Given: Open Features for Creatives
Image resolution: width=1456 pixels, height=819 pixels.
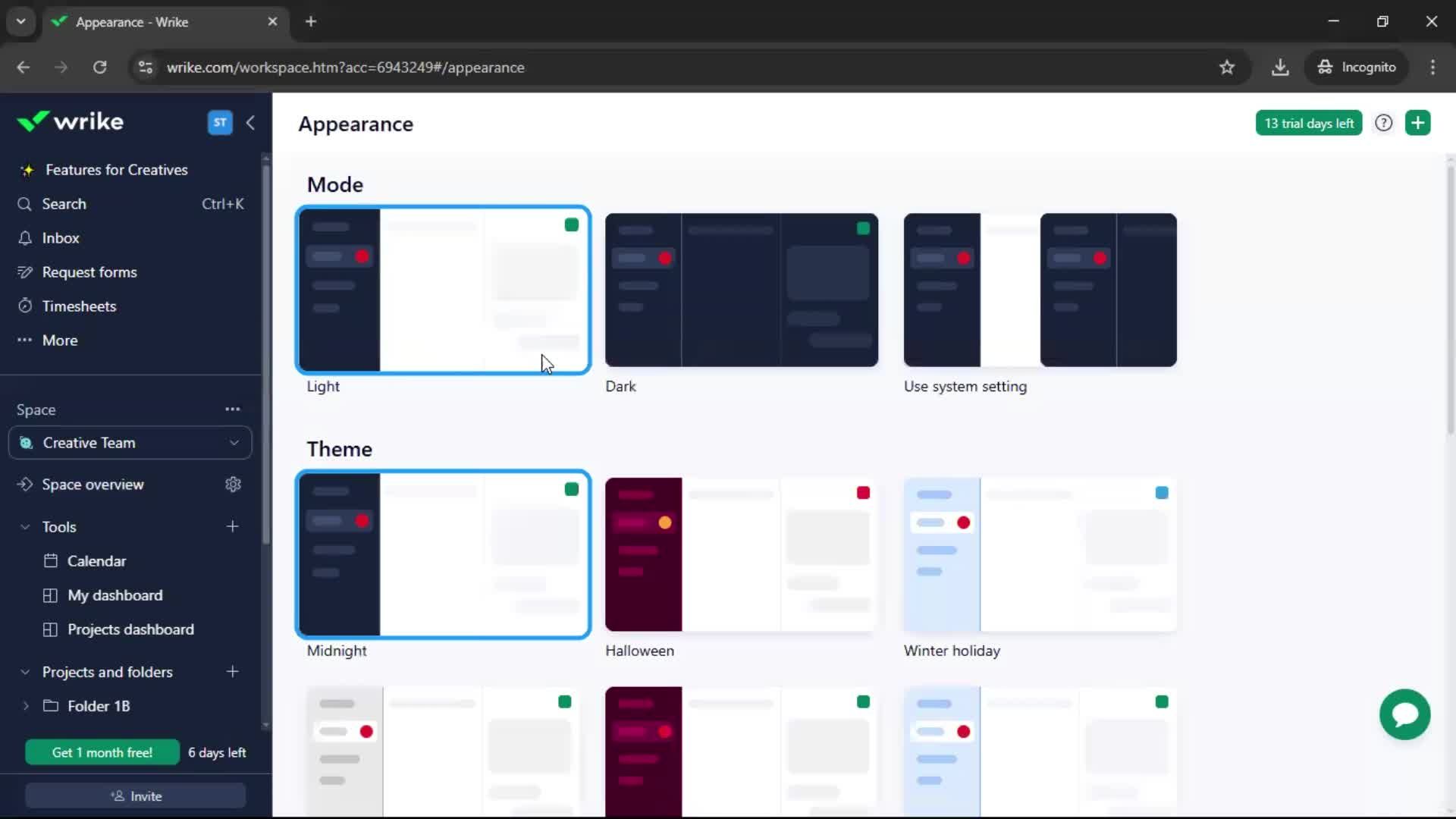Looking at the screenshot, I should [116, 170].
